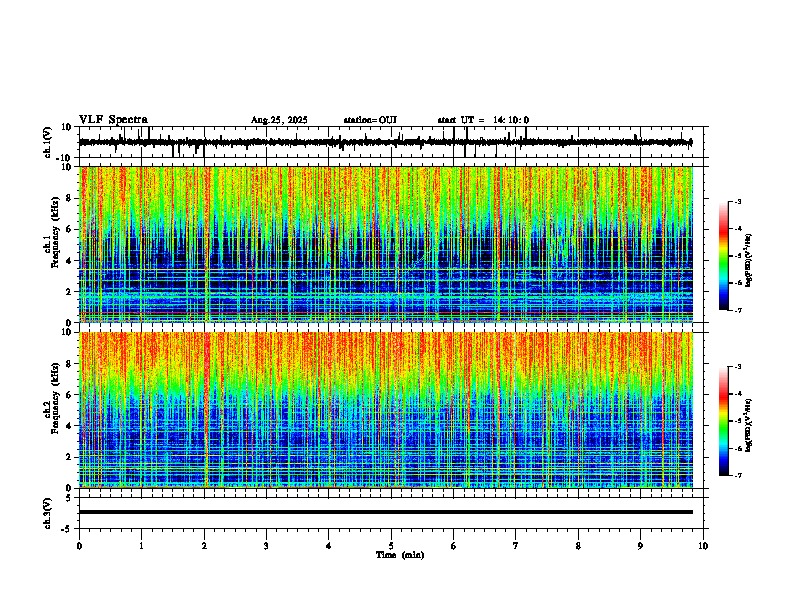Click the '2' tick on time axis
792x612 pixels.
(x=204, y=546)
